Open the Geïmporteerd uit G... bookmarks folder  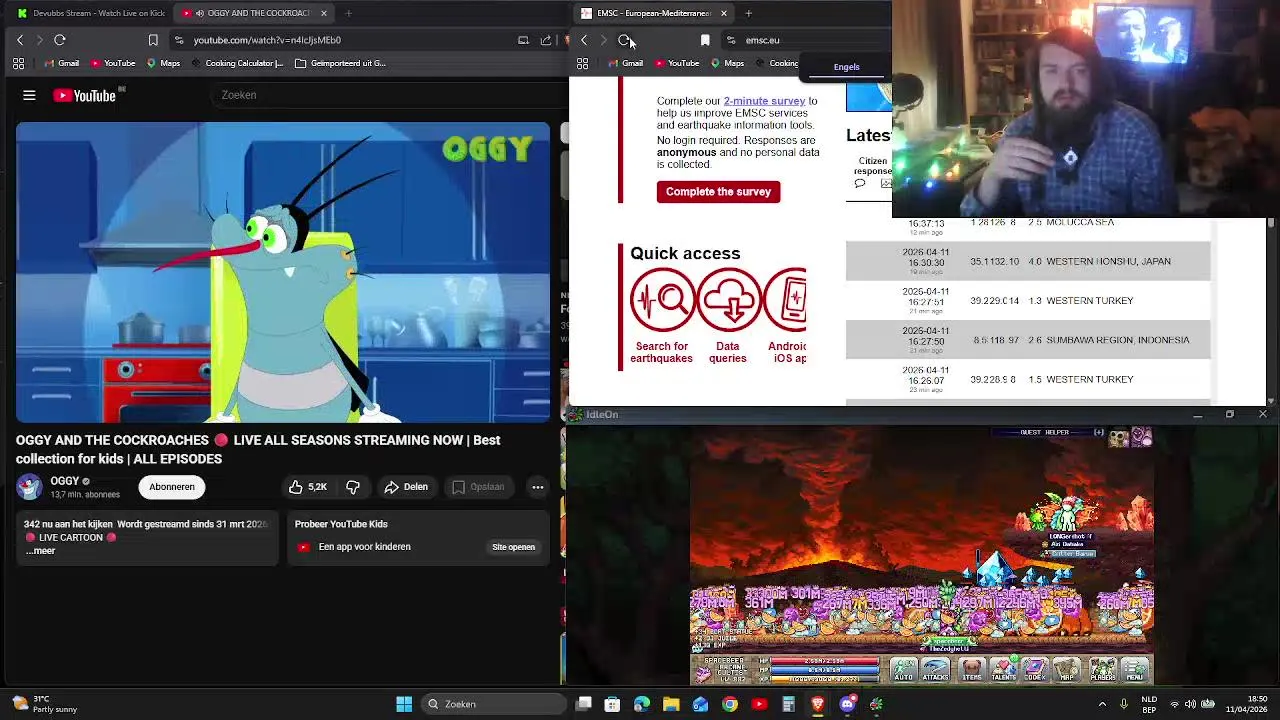pos(340,63)
